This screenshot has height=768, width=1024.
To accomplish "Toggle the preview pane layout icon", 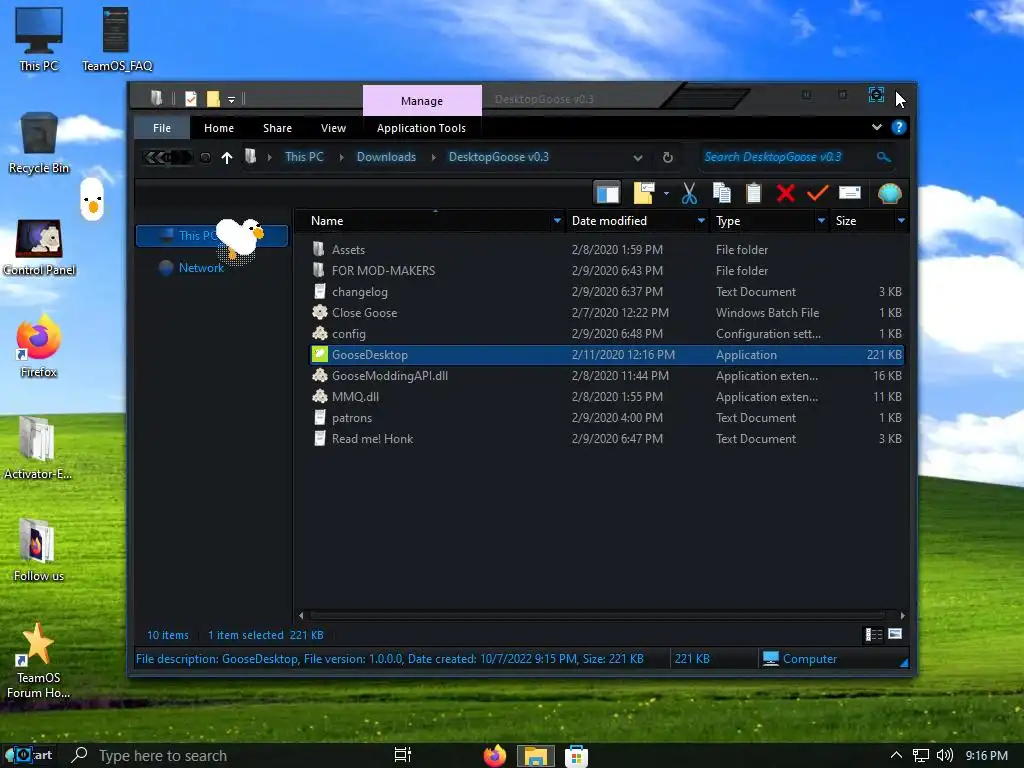I will [x=607, y=193].
